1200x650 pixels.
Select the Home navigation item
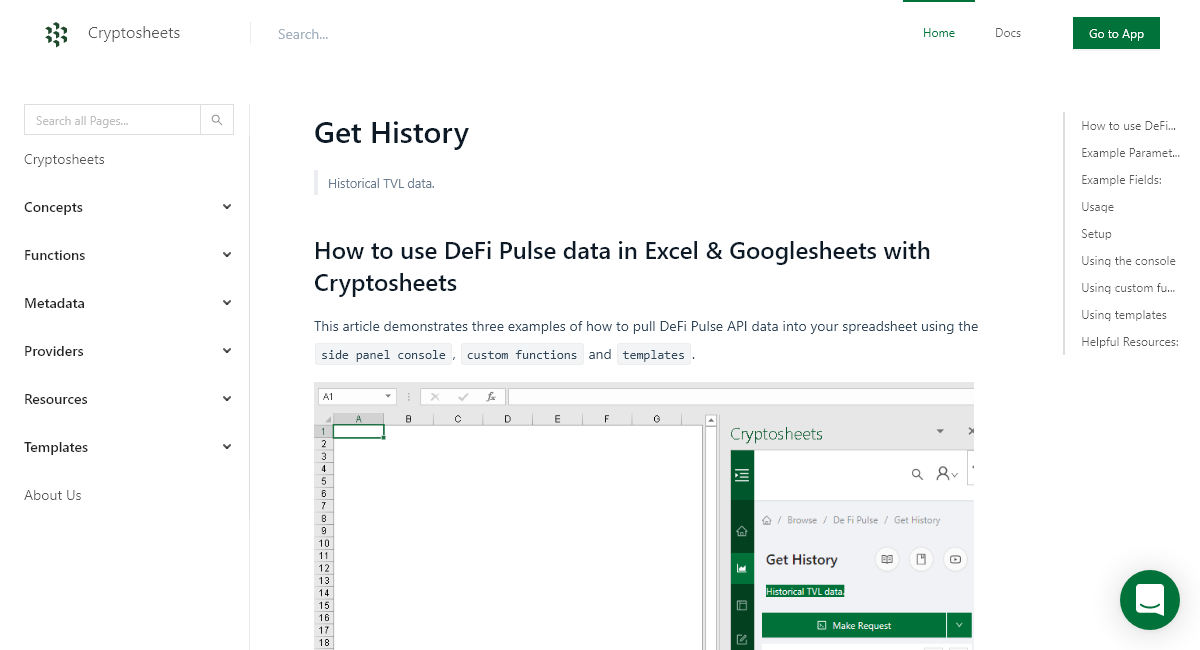click(x=938, y=33)
